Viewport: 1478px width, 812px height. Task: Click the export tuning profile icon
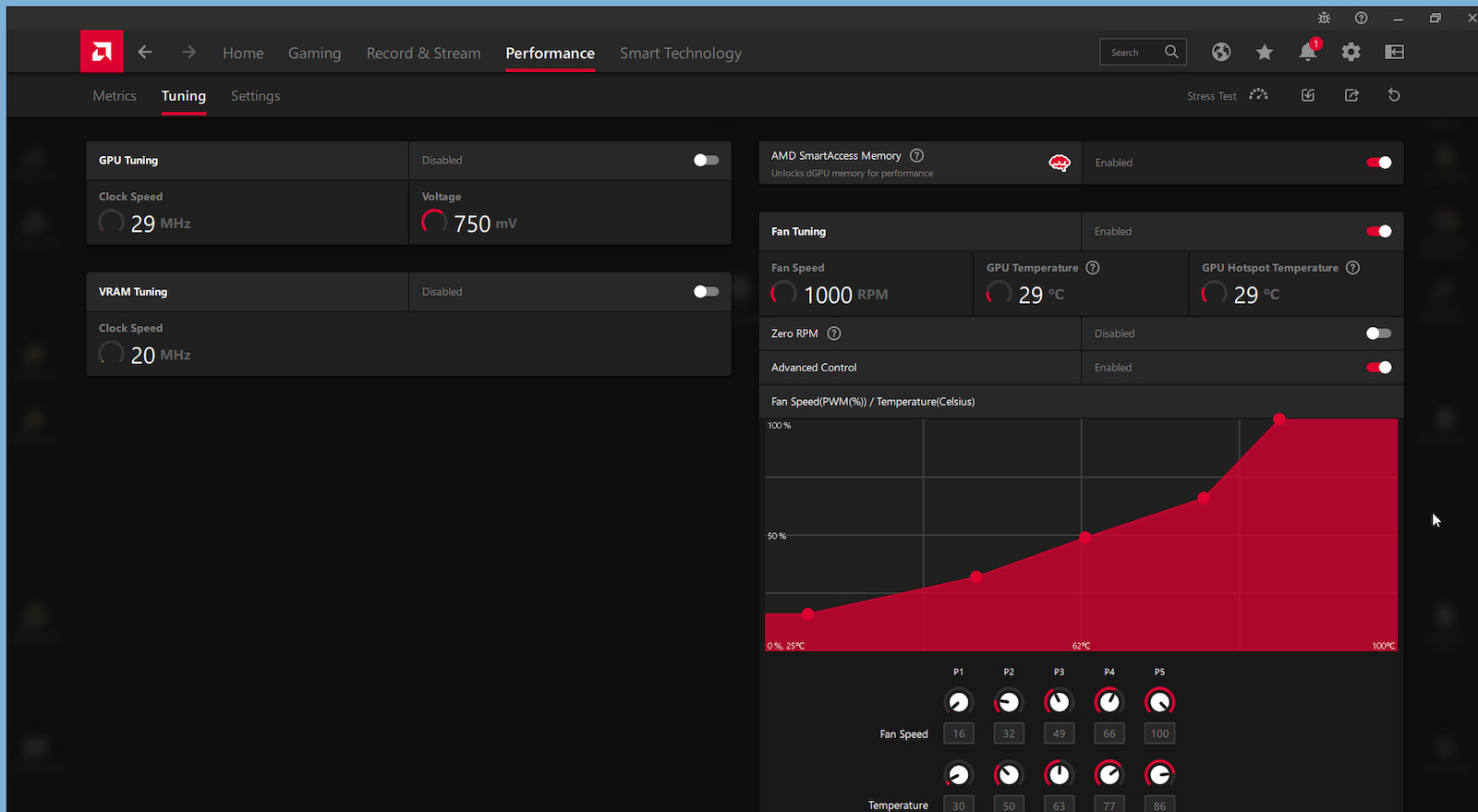coord(1351,95)
